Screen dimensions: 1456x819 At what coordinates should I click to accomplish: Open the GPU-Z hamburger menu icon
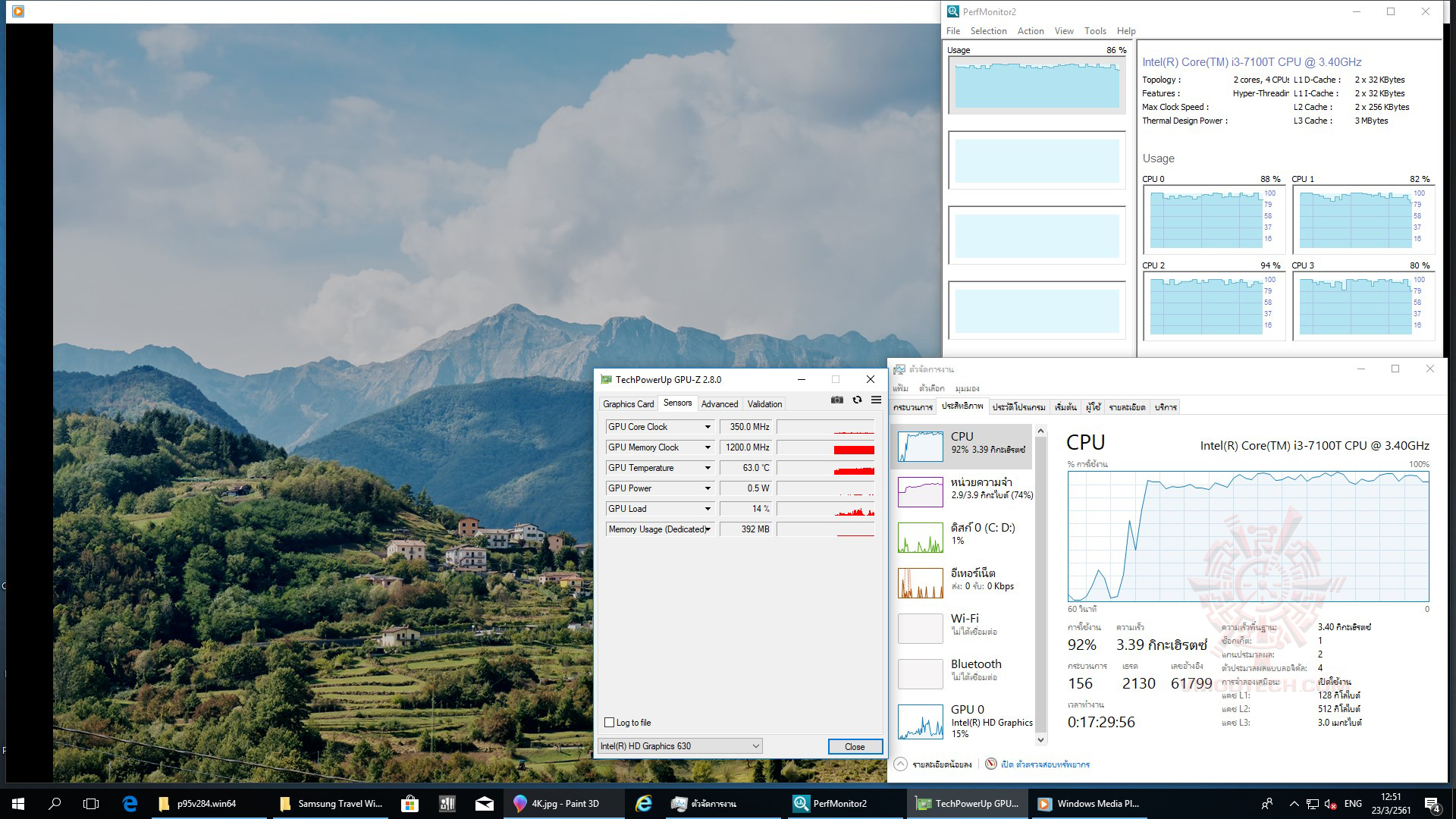coord(876,400)
